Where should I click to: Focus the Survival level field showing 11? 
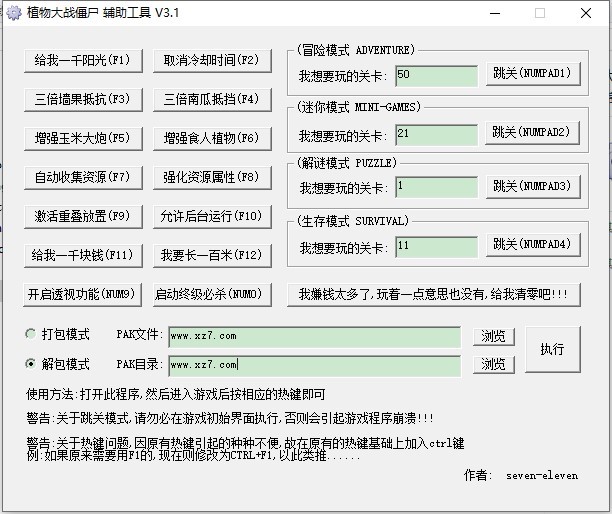point(436,247)
